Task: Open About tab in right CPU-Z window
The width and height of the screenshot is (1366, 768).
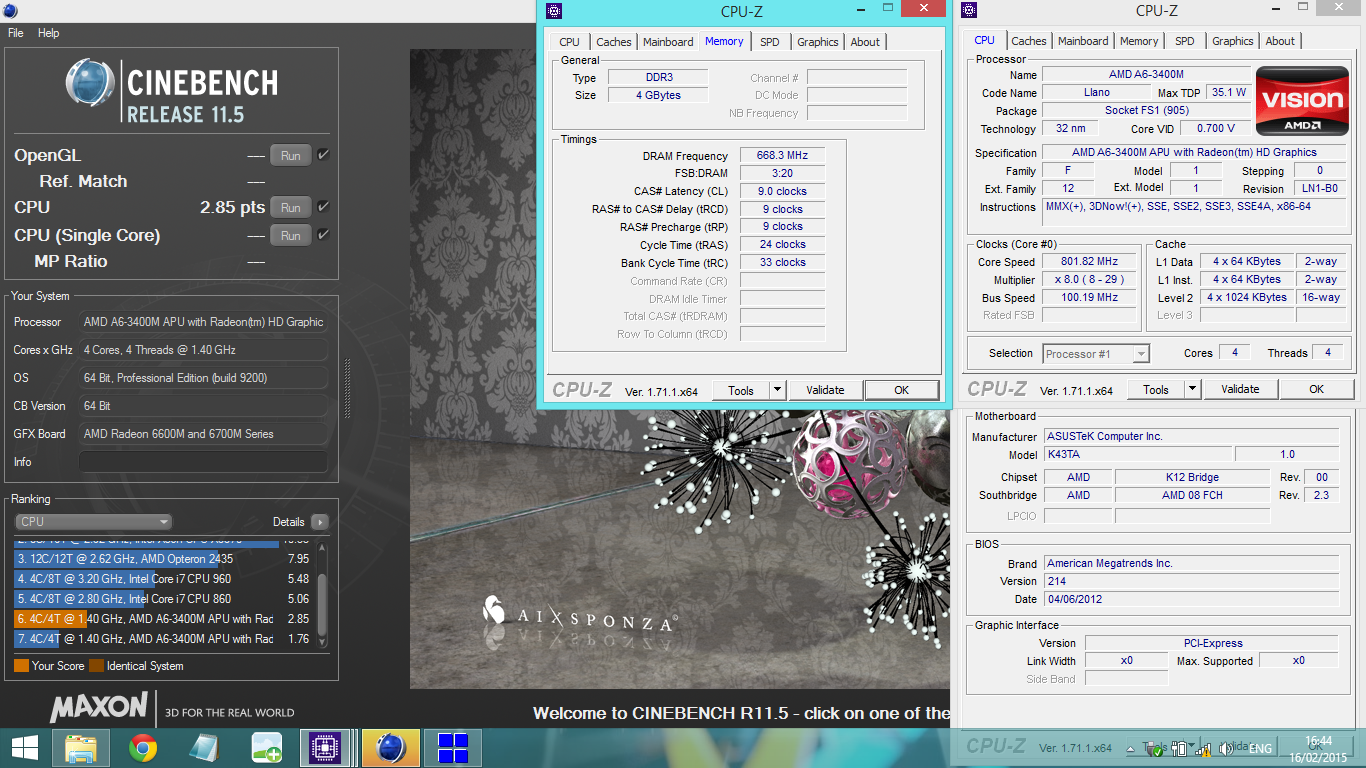Action: pyautogui.click(x=1280, y=41)
